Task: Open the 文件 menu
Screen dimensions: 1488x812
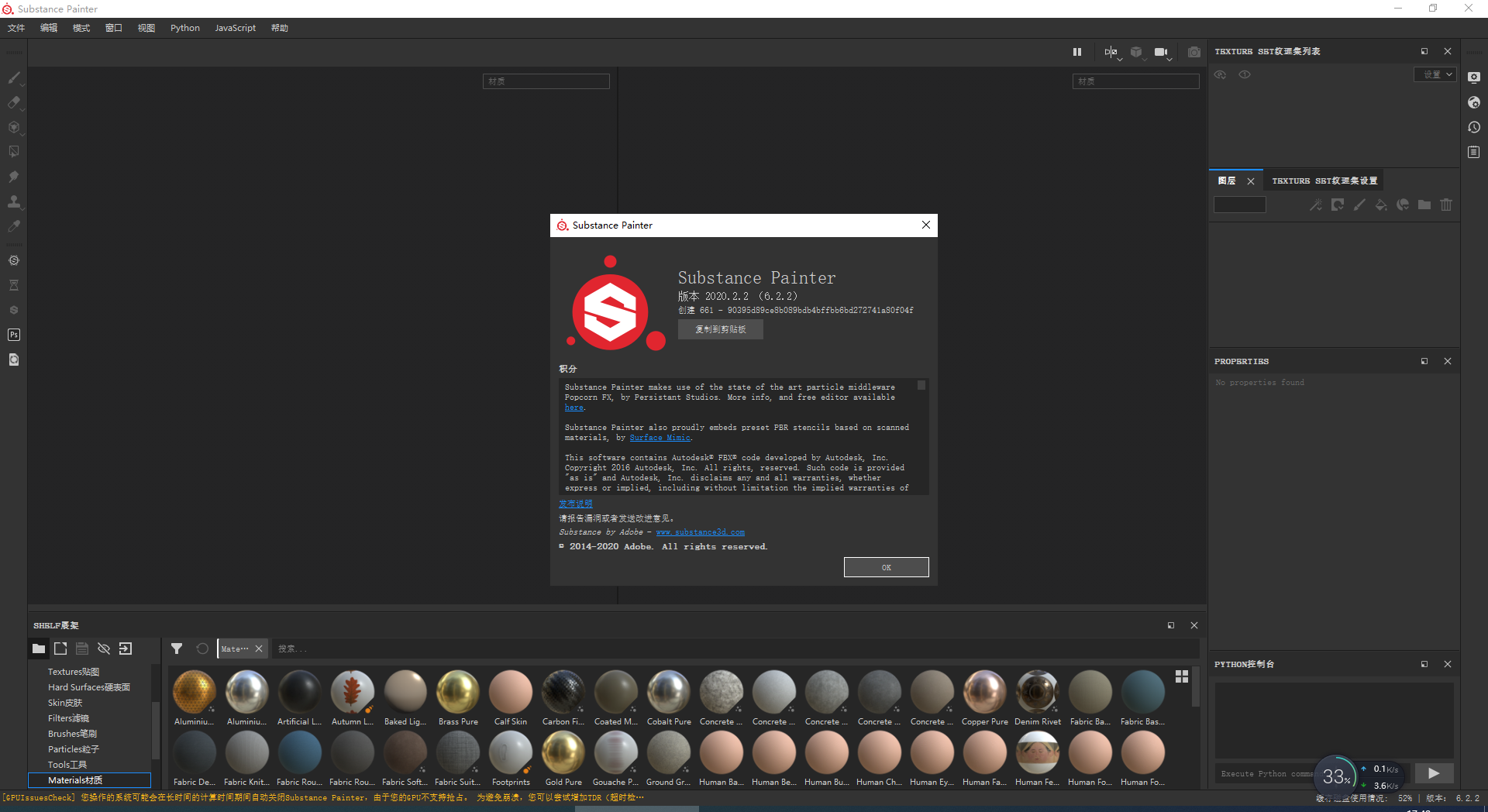Action: 16,28
